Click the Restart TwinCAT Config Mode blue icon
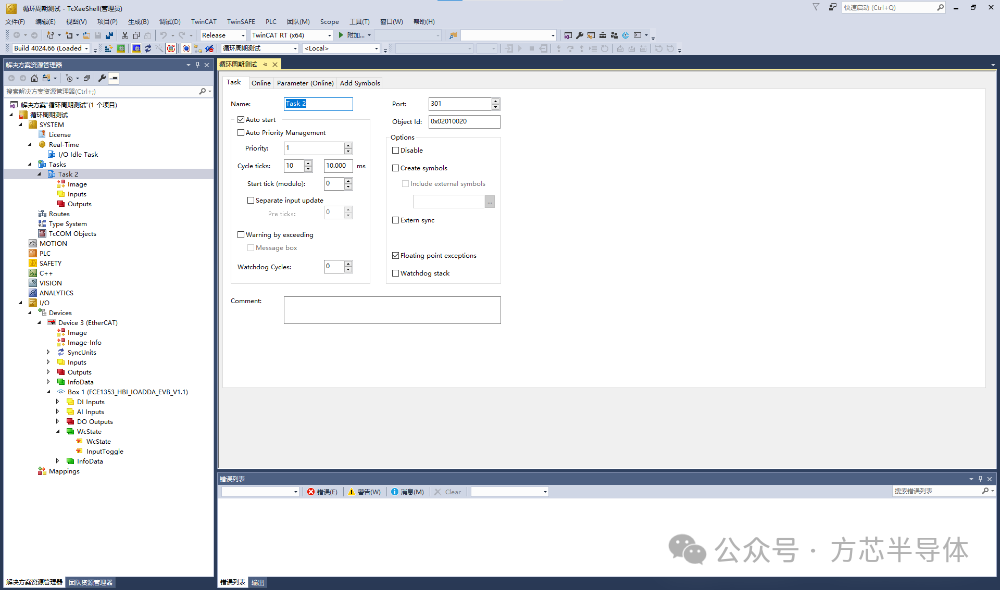Screen dimensions: 1000x590 coord(136,48)
